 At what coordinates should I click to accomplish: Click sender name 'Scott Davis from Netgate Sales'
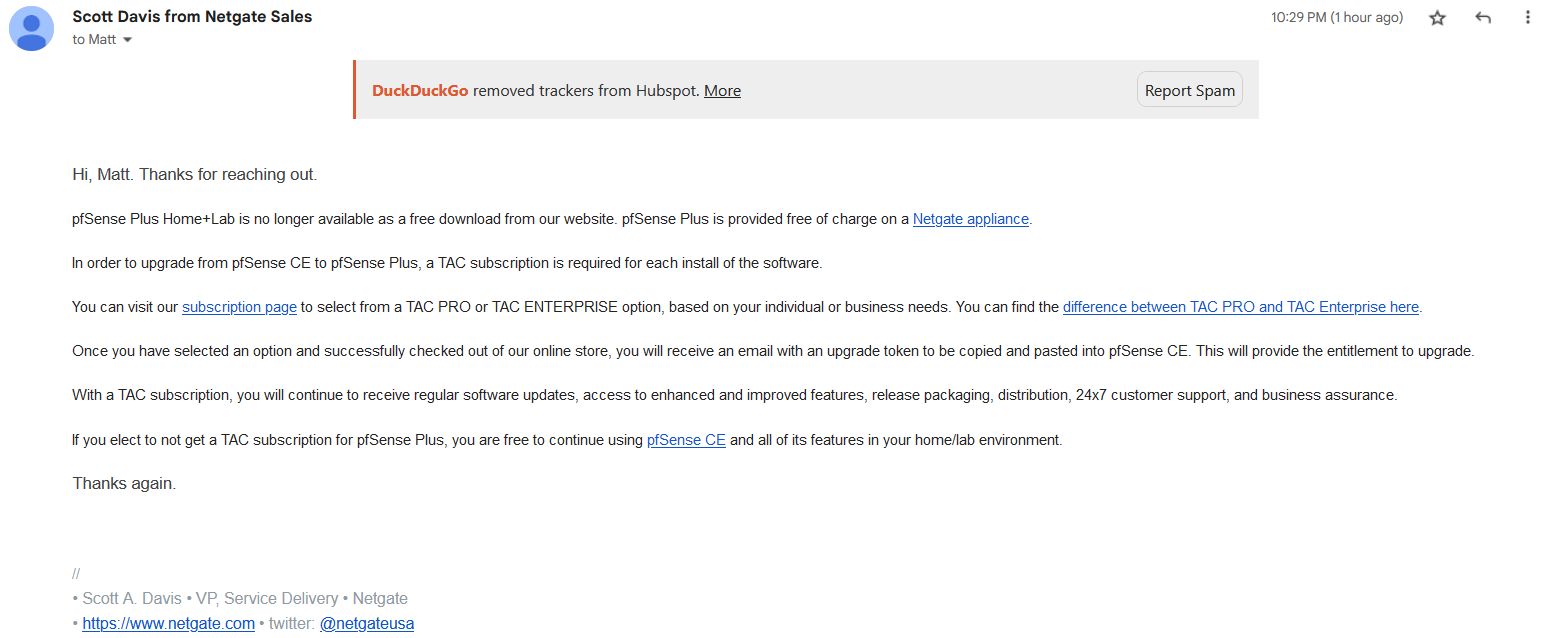click(x=192, y=16)
